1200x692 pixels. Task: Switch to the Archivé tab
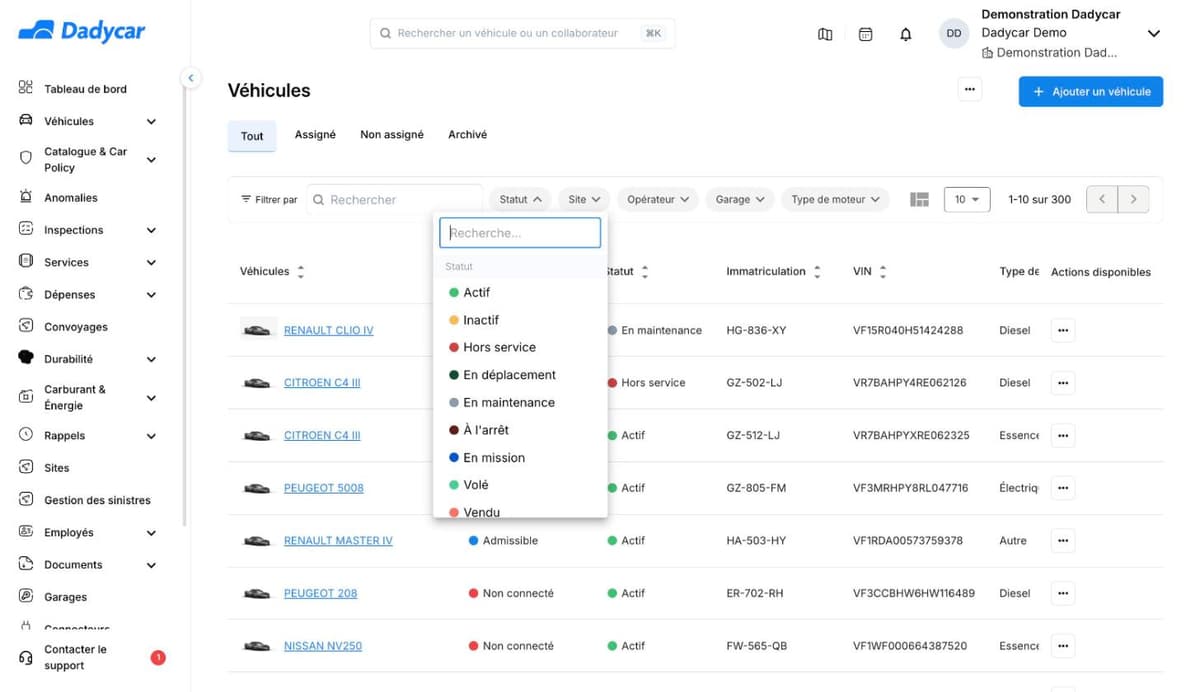467,134
